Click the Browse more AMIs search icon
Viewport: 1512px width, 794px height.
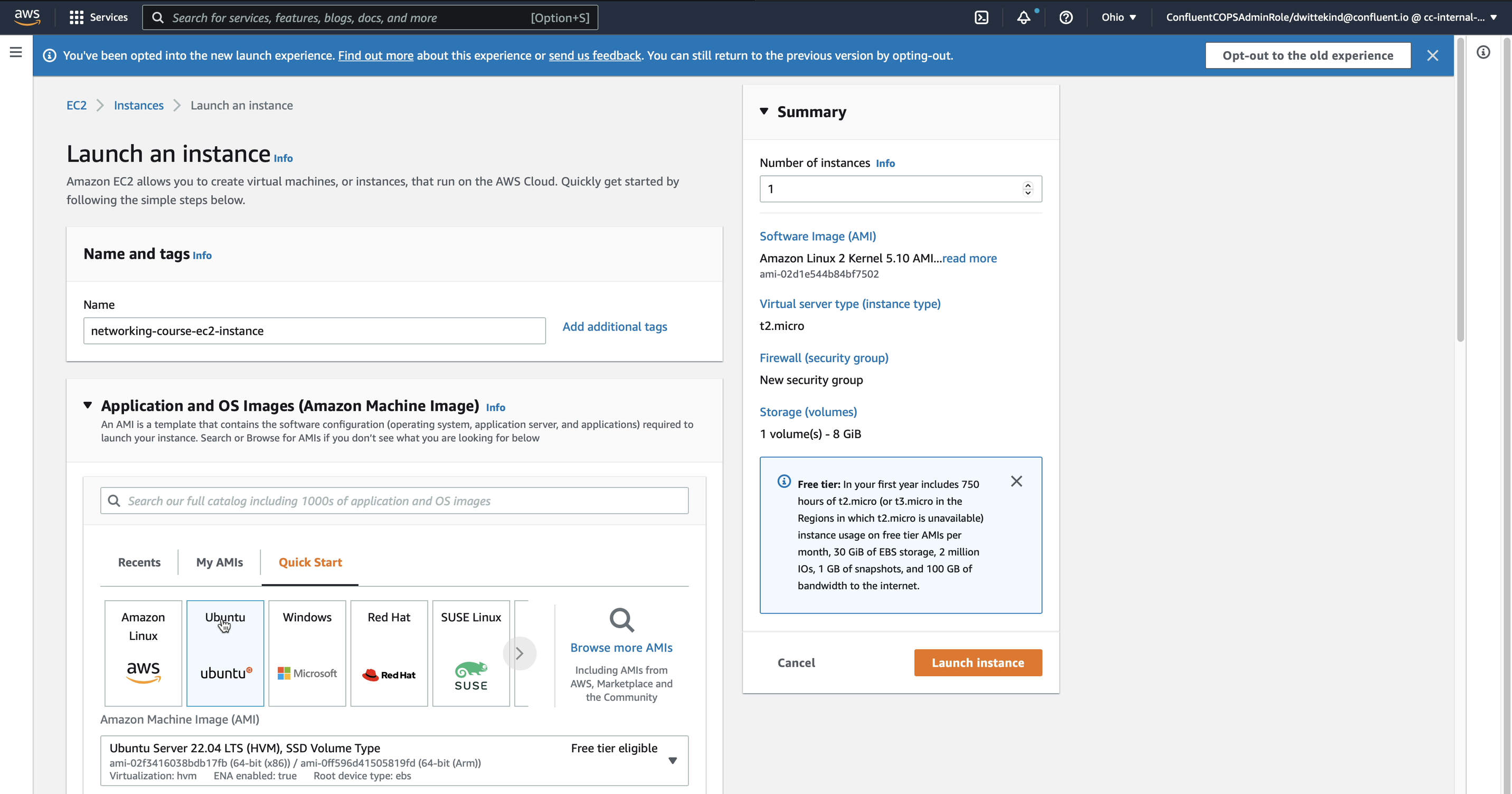[621, 619]
